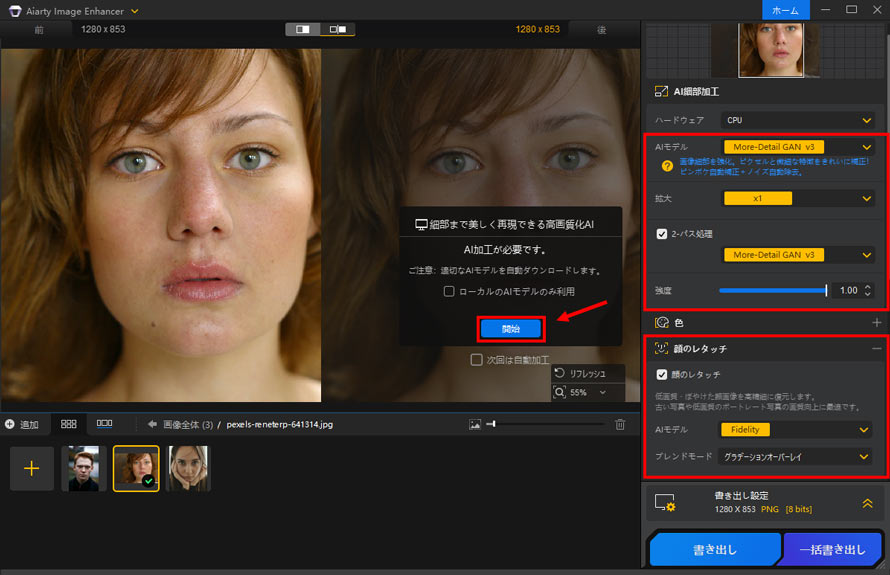Open the ハードウェア CPU dropdown
Screen dimensions: 890x575
click(795, 120)
